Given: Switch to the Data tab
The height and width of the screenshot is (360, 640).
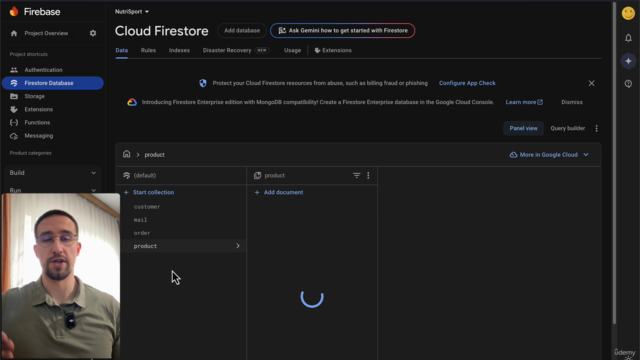Looking at the screenshot, I should coord(122,51).
